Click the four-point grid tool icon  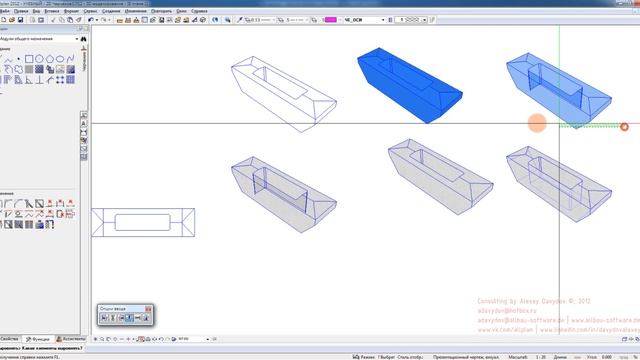coord(60,80)
